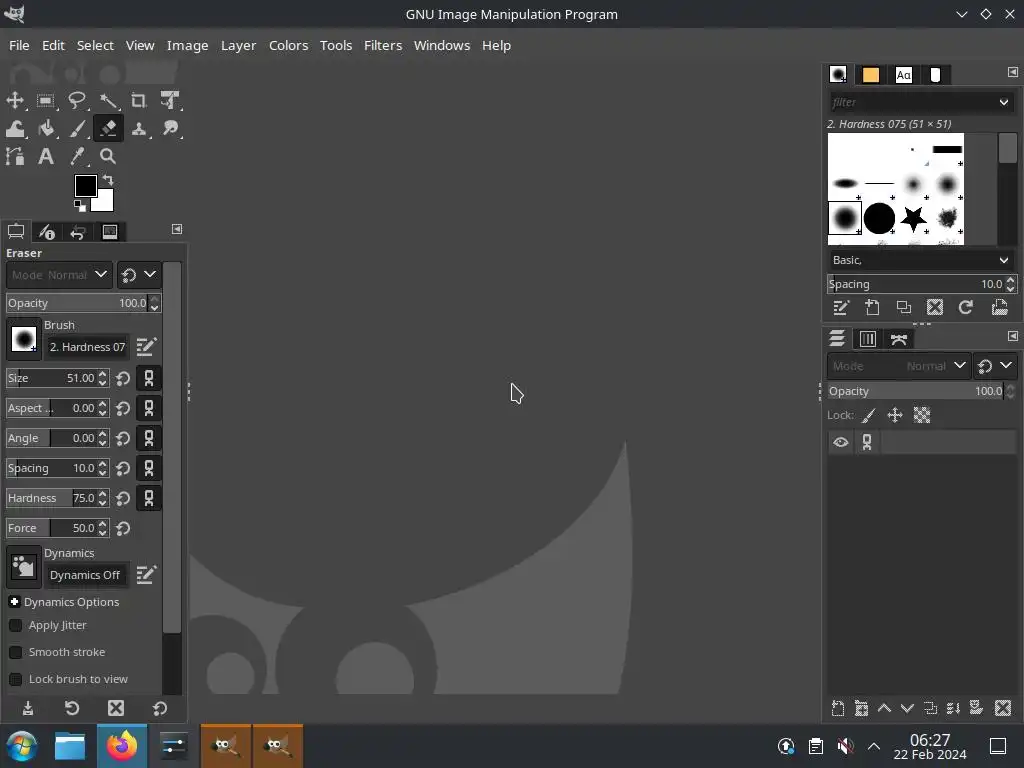Toggle link Hardness to brush default
The image size is (1024, 768).
(149, 498)
